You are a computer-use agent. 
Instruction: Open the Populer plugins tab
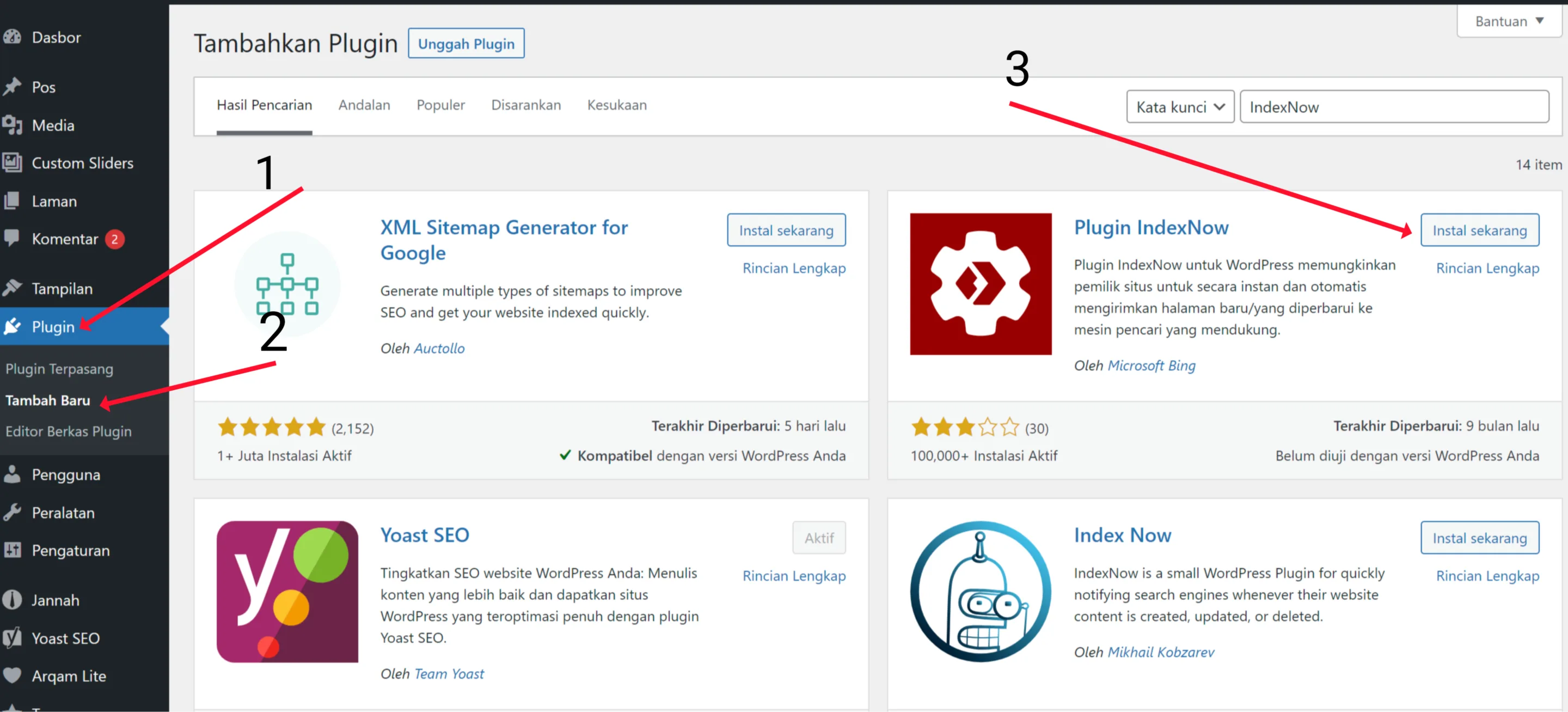point(440,105)
